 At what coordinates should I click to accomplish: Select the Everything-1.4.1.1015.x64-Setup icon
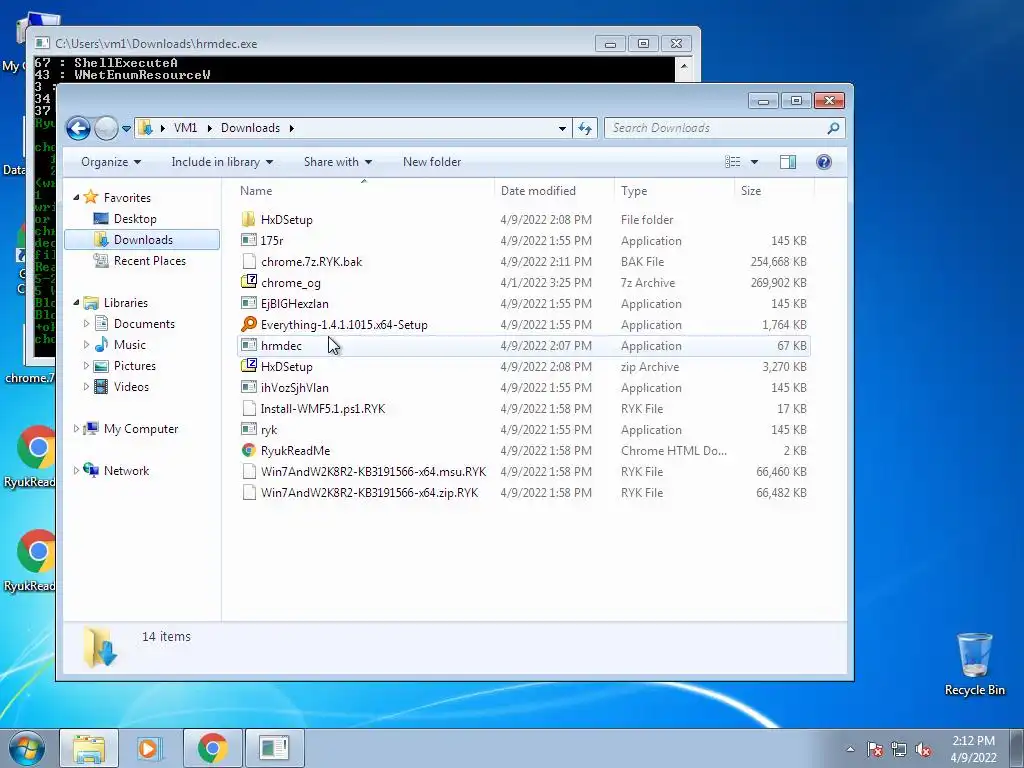pyautogui.click(x=249, y=324)
